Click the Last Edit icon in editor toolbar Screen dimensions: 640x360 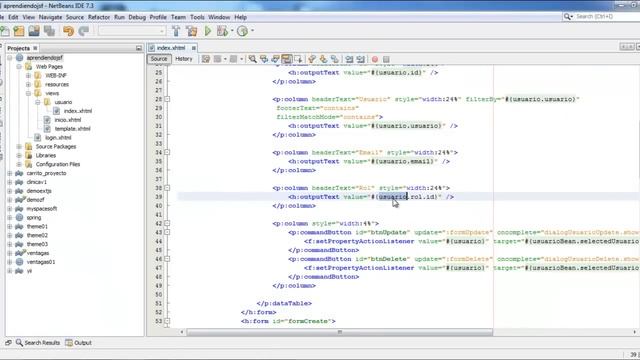click(206, 59)
